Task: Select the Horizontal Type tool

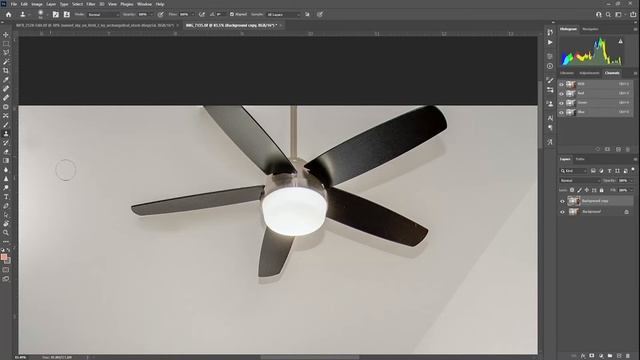Action: (x=6, y=197)
